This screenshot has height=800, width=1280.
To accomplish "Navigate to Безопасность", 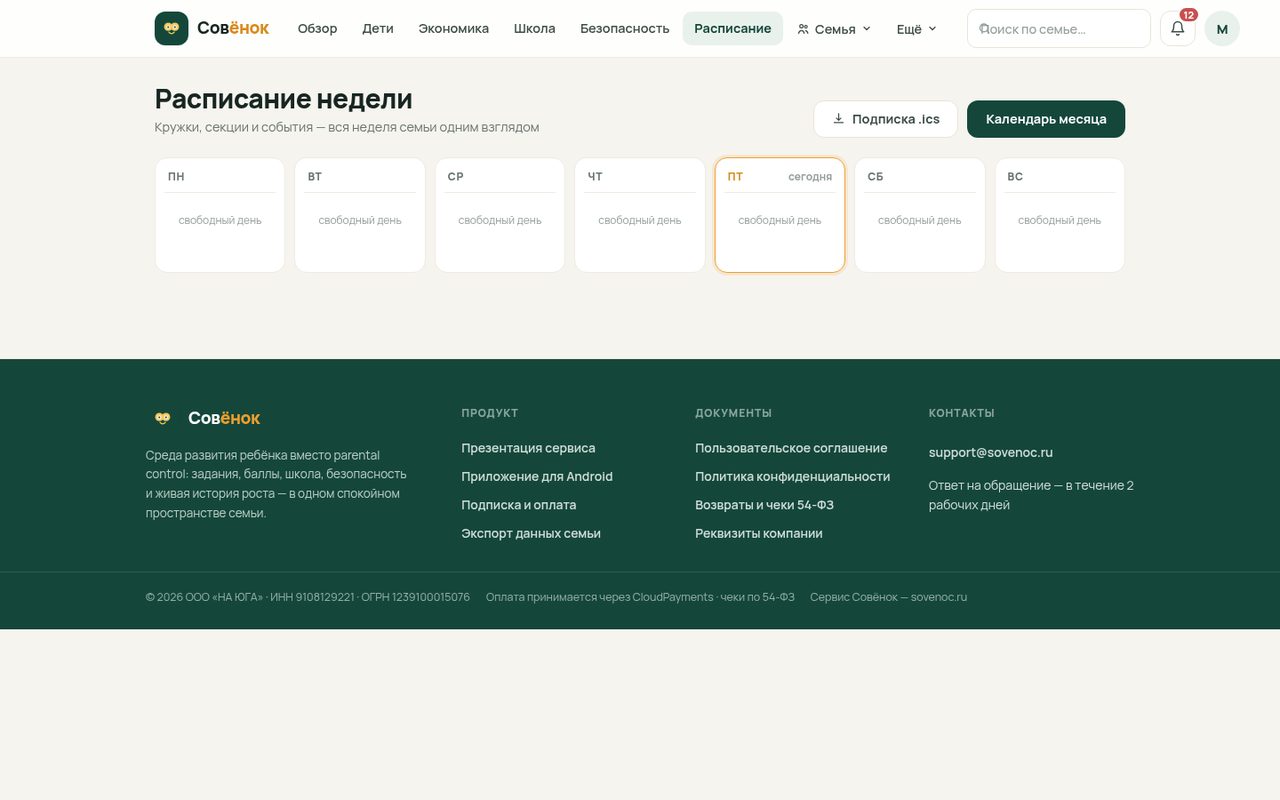I will (625, 29).
